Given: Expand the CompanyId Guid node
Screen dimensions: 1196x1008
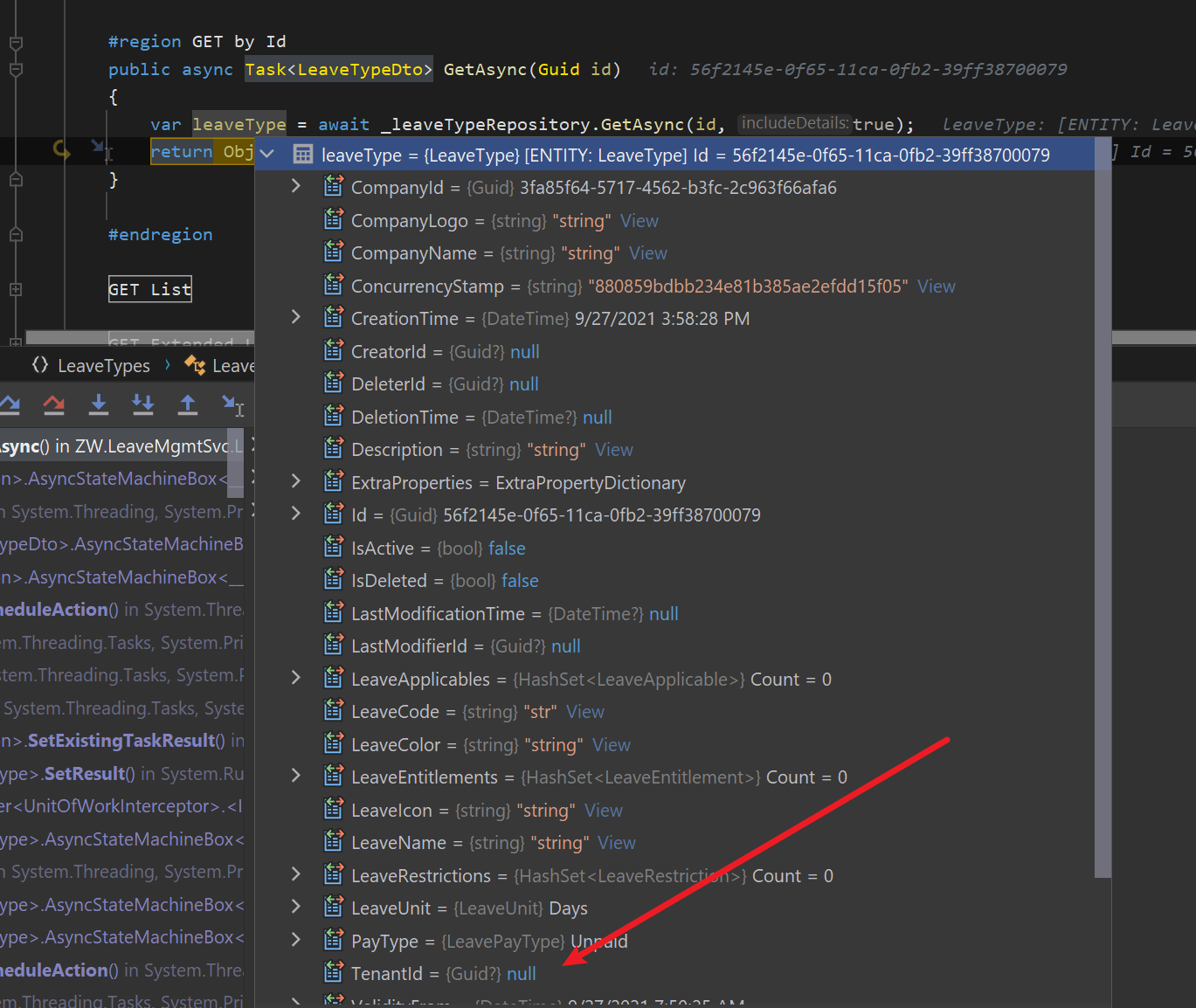Looking at the screenshot, I should [296, 187].
